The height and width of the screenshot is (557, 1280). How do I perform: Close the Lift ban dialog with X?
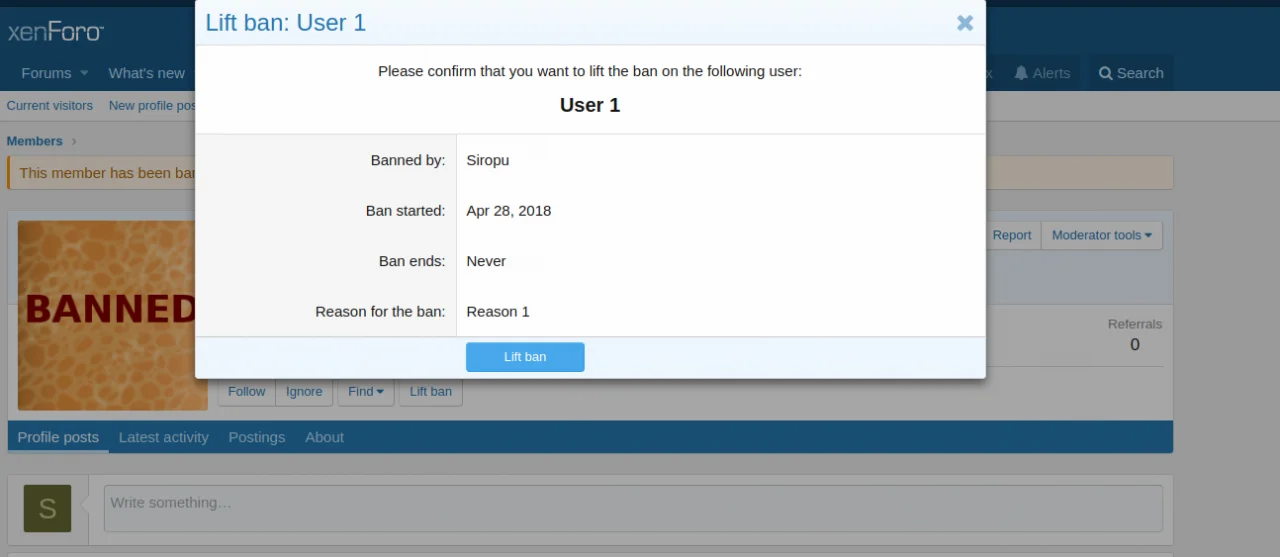(964, 23)
